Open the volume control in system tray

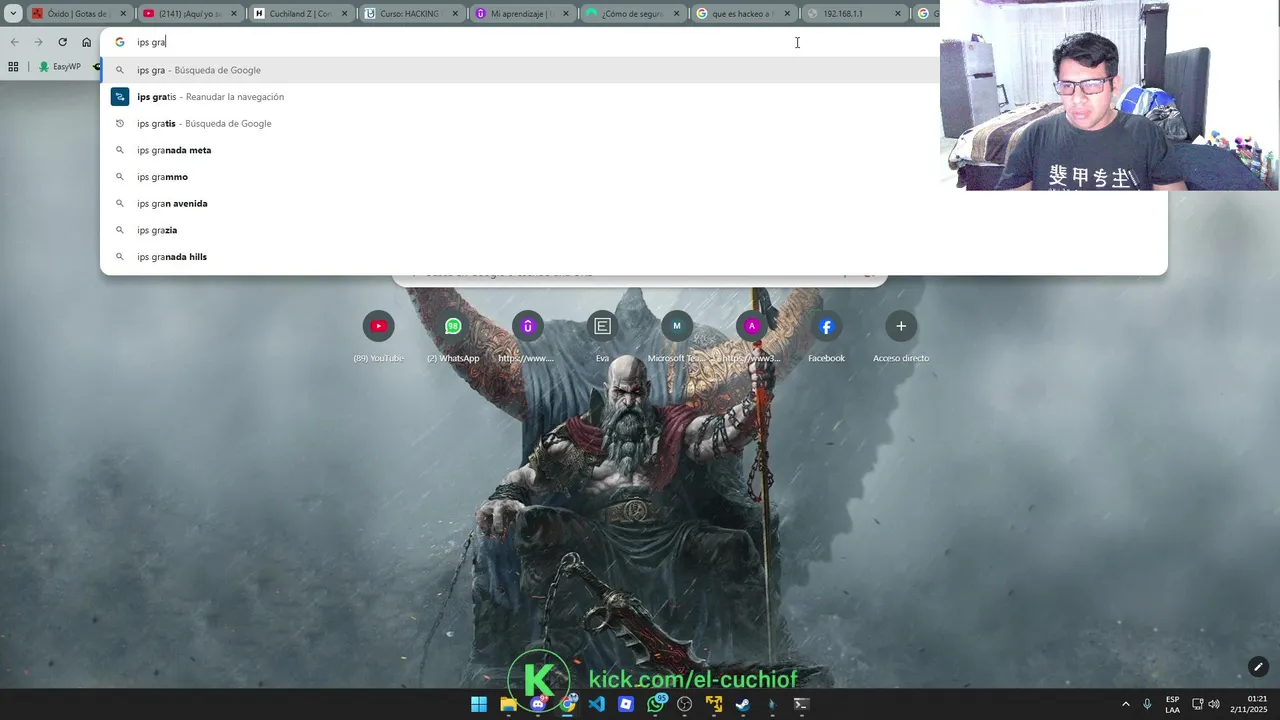pyautogui.click(x=1214, y=704)
